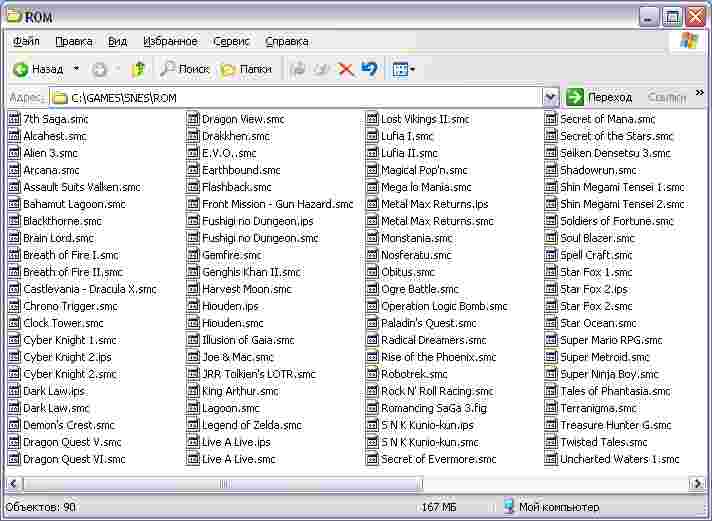
Task: Select Earthbound.smc file icon
Action: [193, 170]
